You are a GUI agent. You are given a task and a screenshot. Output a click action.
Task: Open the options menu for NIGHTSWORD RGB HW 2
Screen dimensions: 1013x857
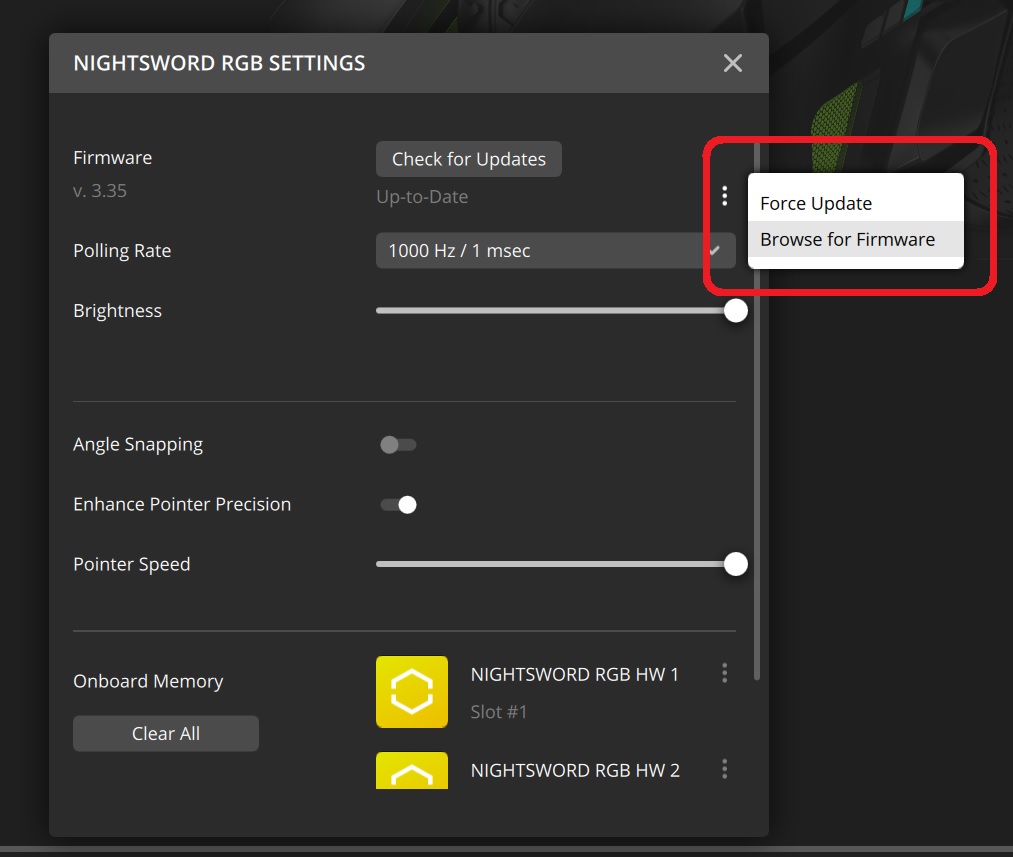(x=724, y=769)
